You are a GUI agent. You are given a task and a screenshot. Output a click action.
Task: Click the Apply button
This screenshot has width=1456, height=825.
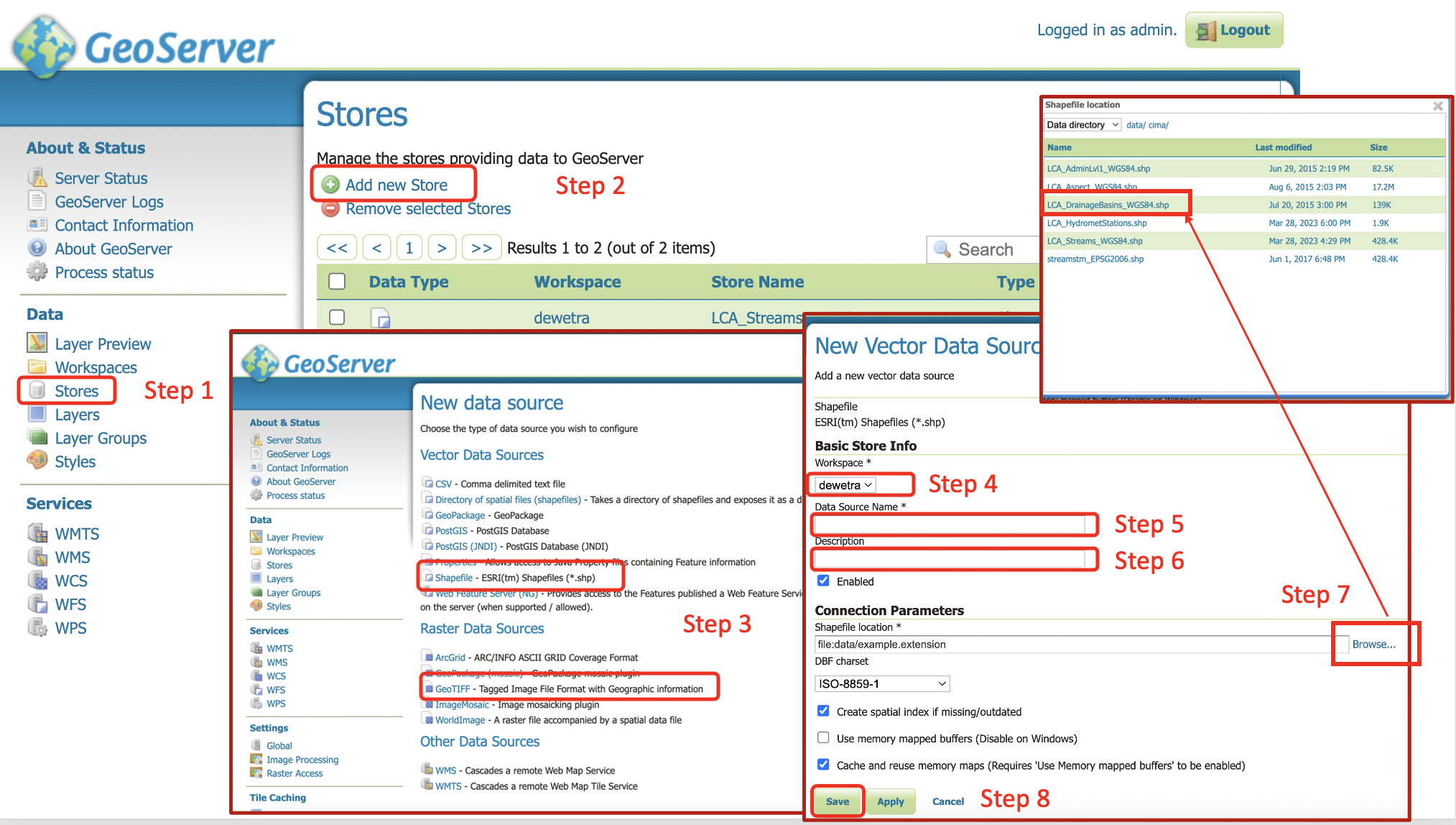tap(891, 801)
